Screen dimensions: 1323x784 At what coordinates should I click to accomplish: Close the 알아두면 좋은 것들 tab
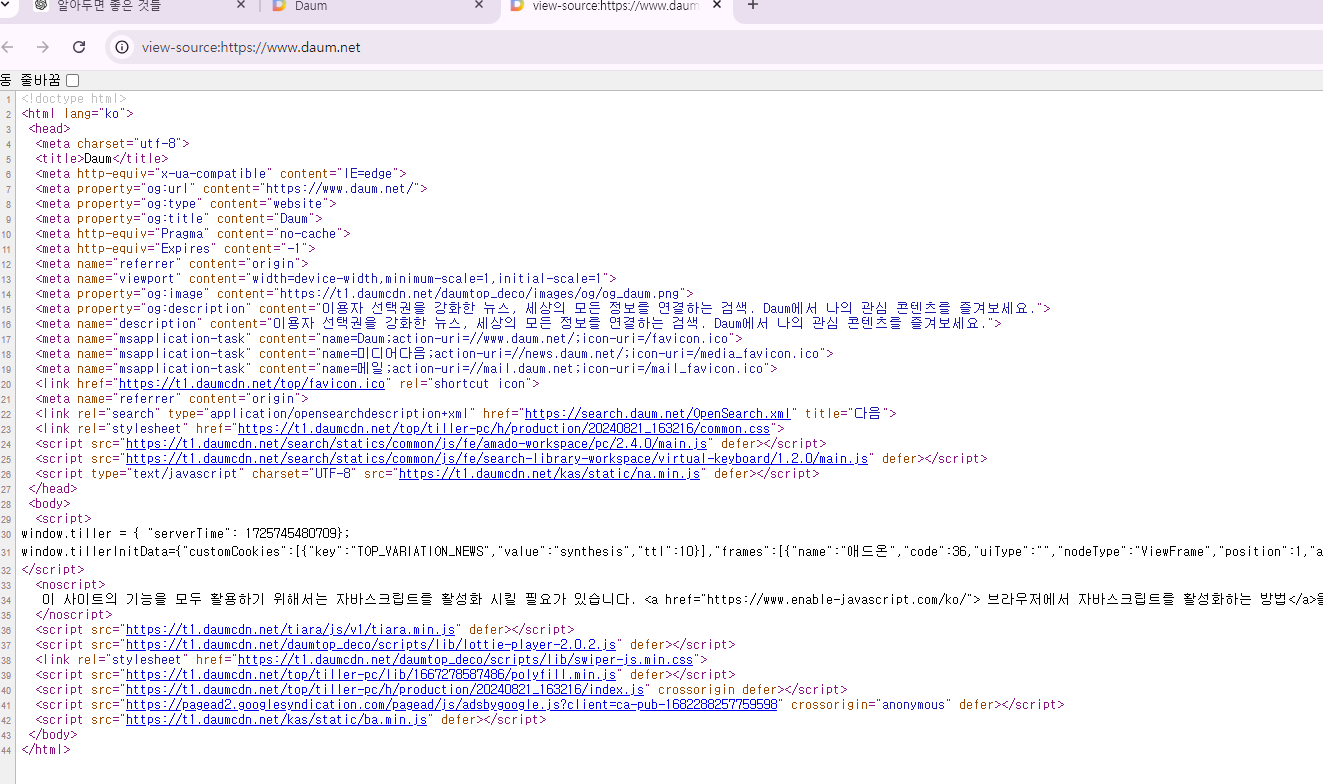[241, 5]
